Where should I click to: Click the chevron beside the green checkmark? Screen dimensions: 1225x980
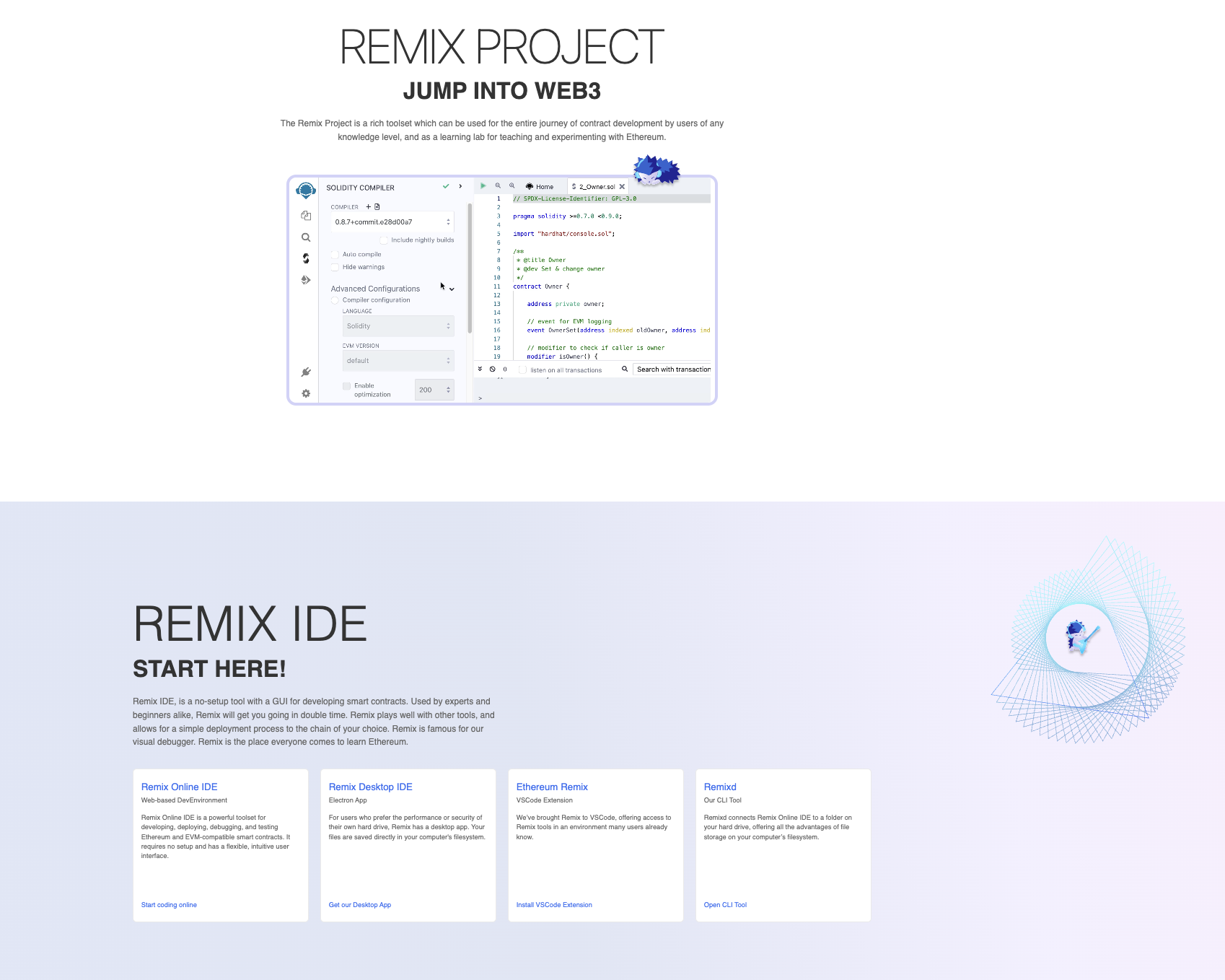[460, 186]
